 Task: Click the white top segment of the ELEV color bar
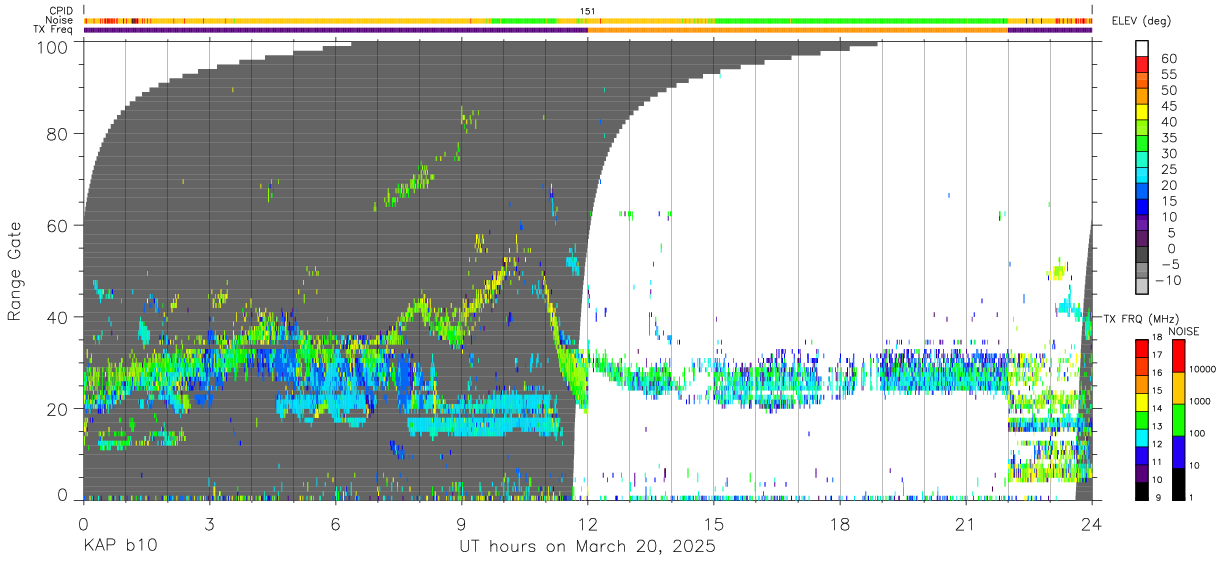[x=1143, y=49]
